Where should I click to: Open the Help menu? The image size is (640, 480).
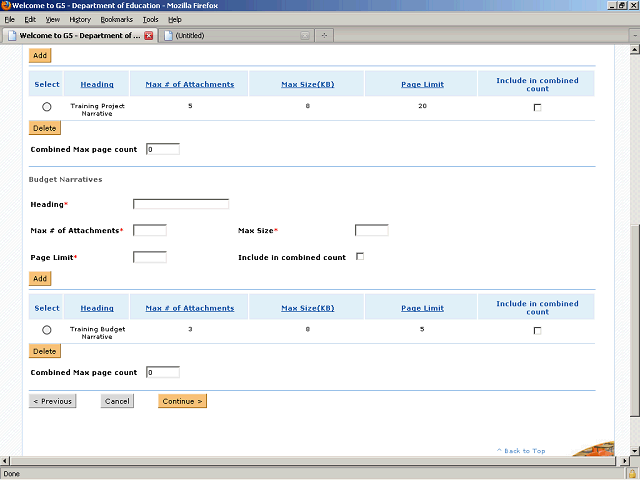[175, 19]
